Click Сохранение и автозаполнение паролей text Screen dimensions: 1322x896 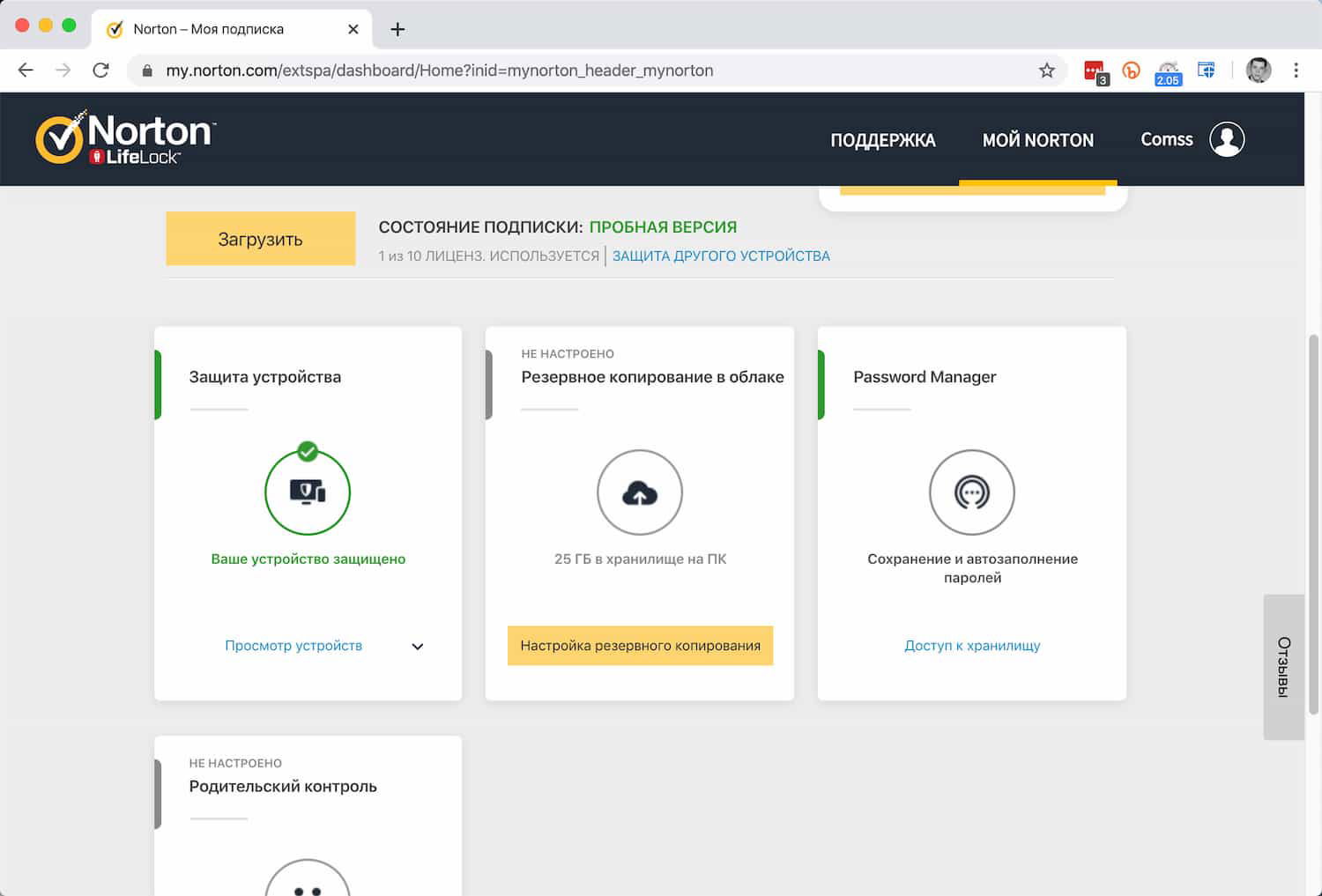point(972,568)
